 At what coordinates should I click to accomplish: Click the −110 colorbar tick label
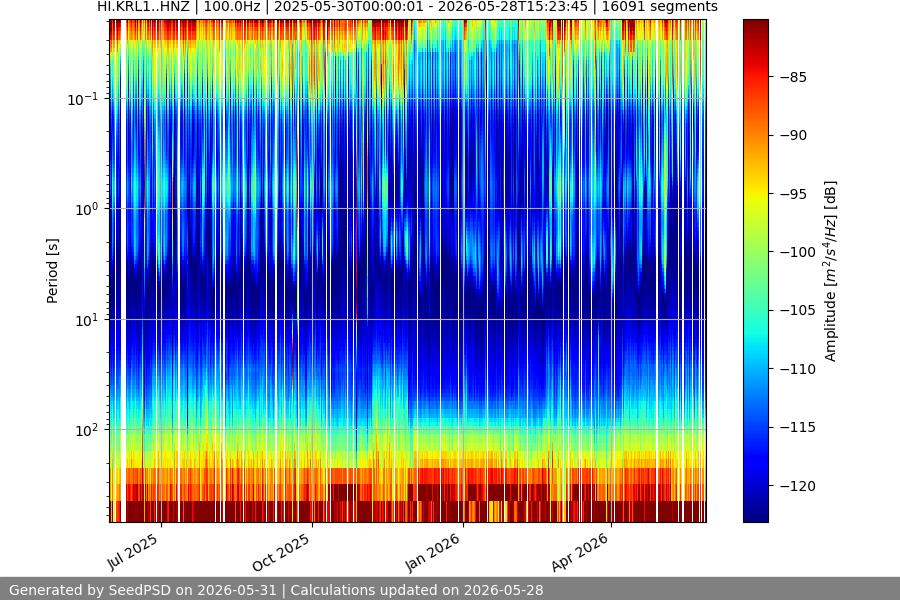point(798,369)
